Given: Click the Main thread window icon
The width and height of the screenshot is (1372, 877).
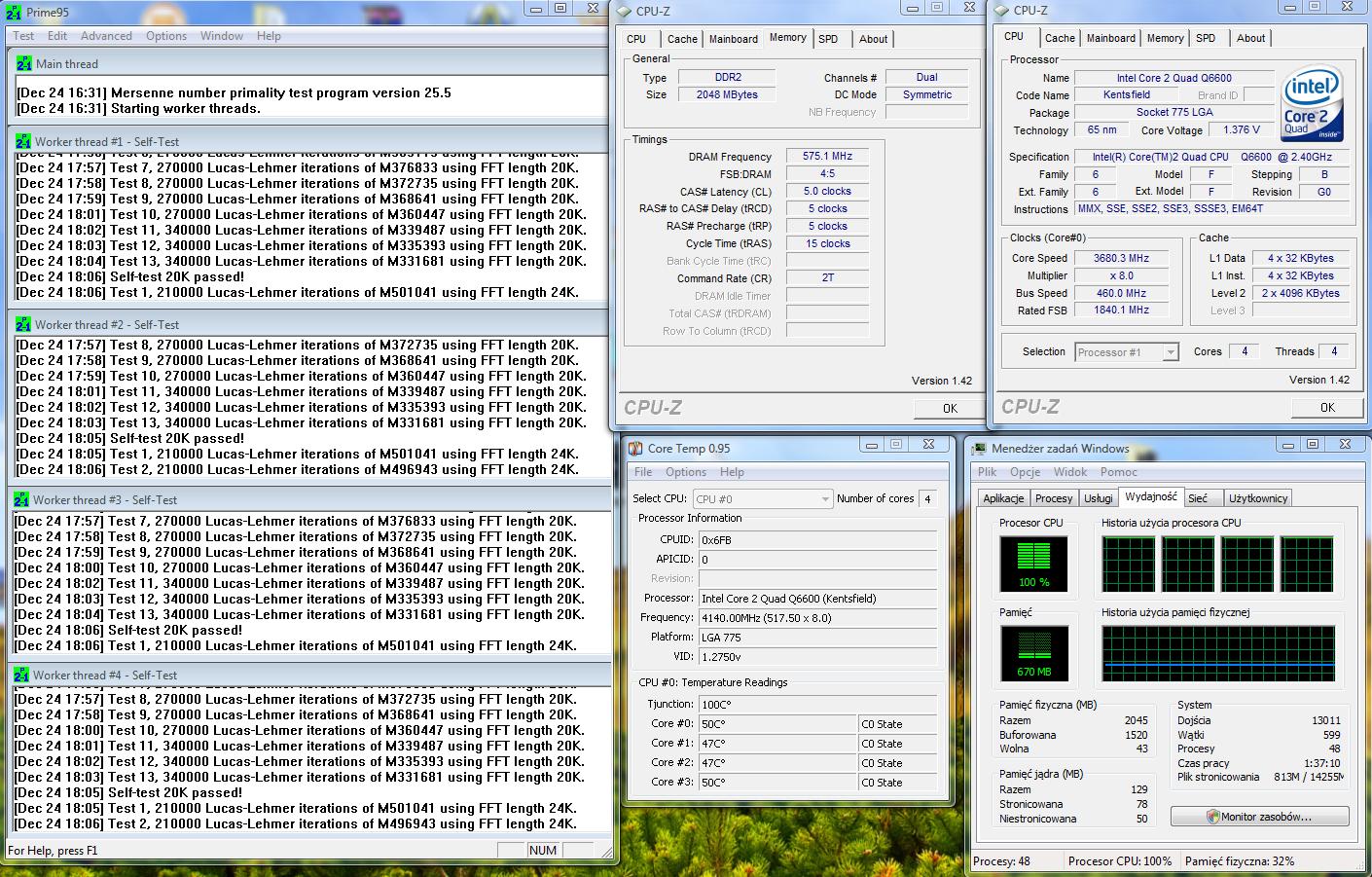Looking at the screenshot, I should (x=23, y=63).
